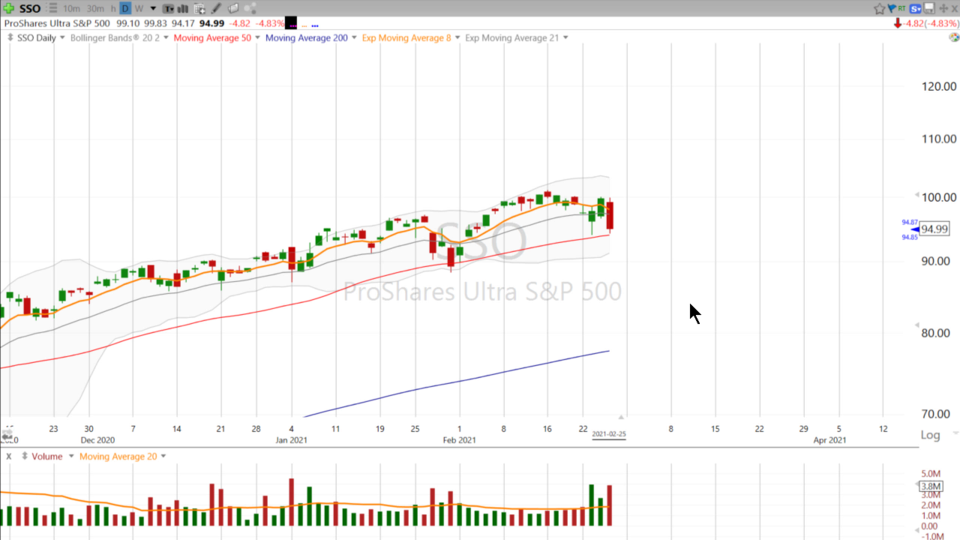Click the move window crosshair icon
This screenshot has height=540, width=960.
tap(943, 9)
